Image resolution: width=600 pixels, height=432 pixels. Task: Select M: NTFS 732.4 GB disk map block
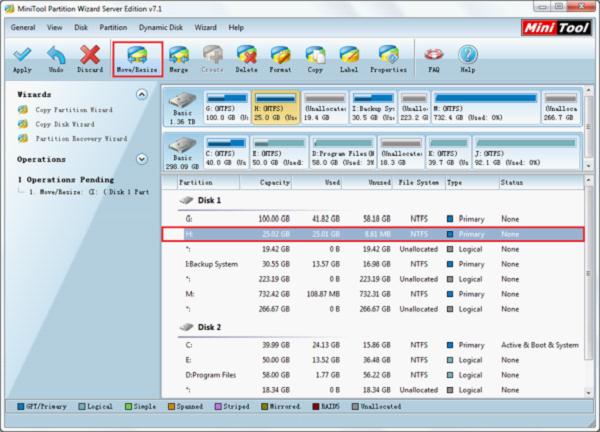coord(486,108)
